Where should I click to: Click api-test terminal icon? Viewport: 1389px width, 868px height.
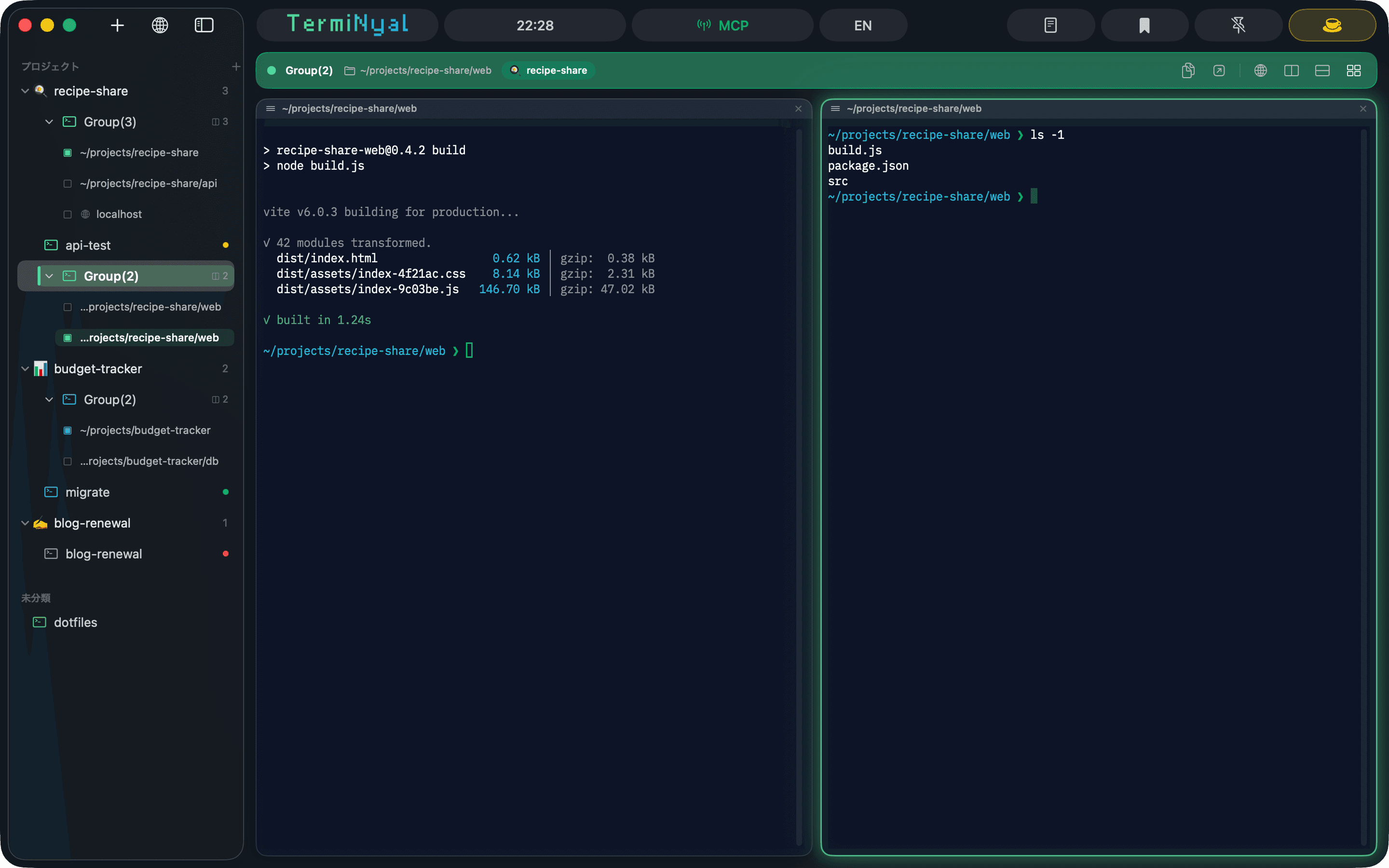[x=51, y=245]
